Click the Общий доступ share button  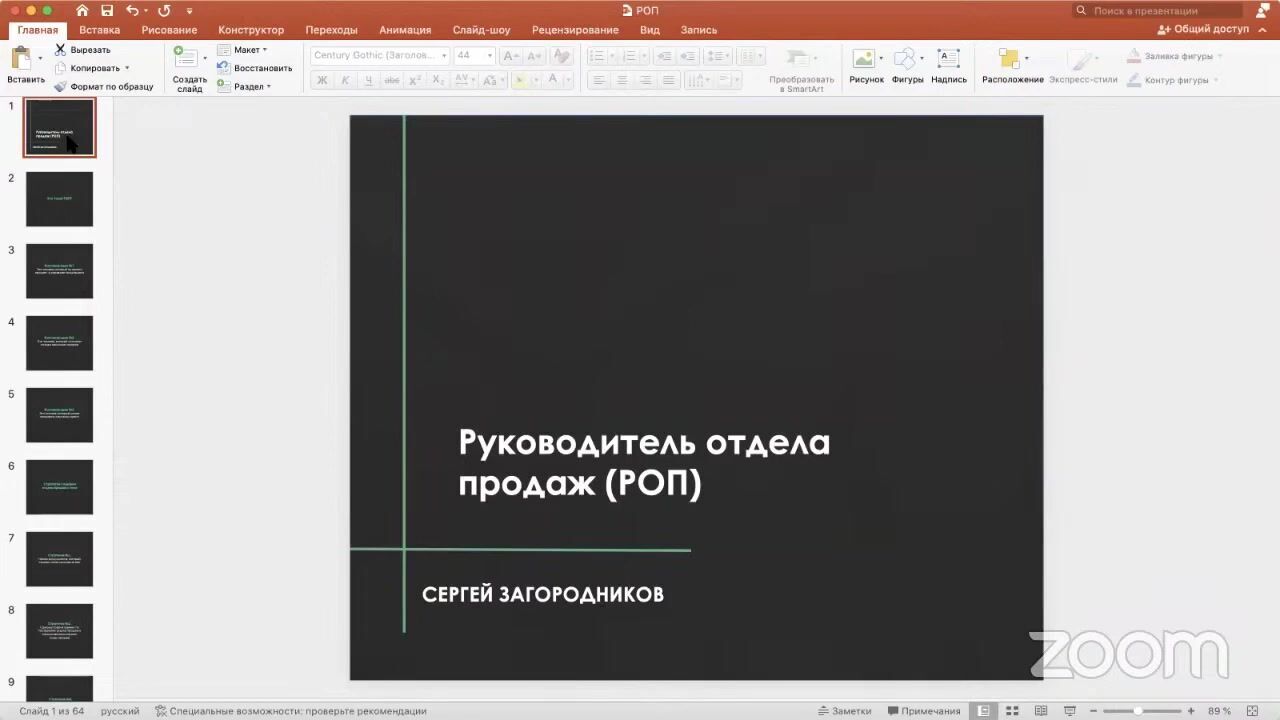[x=1203, y=30]
